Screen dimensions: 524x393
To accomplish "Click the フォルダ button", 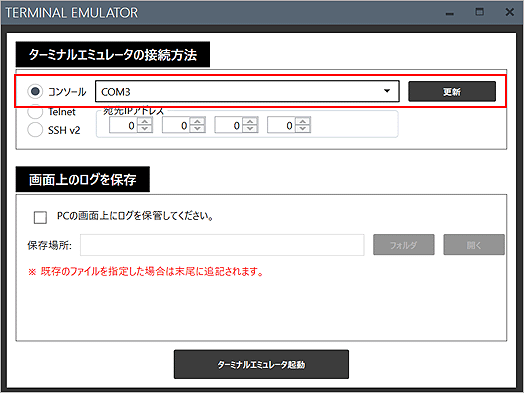I will [404, 245].
